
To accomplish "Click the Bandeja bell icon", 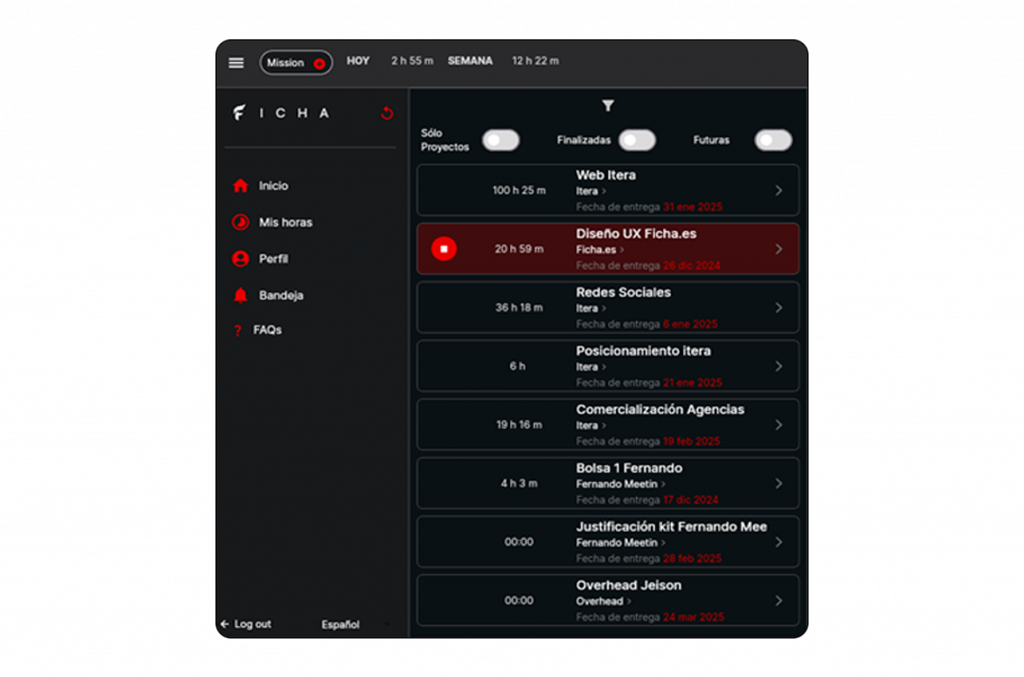I will [240, 295].
